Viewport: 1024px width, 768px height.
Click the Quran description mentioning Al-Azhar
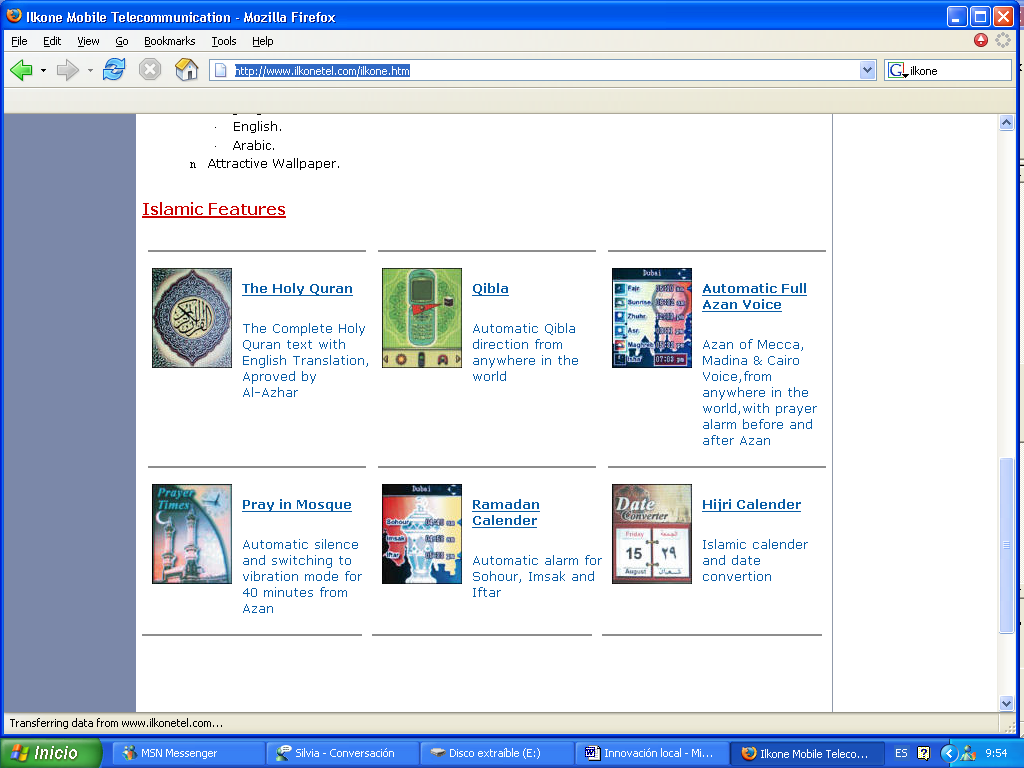point(306,360)
